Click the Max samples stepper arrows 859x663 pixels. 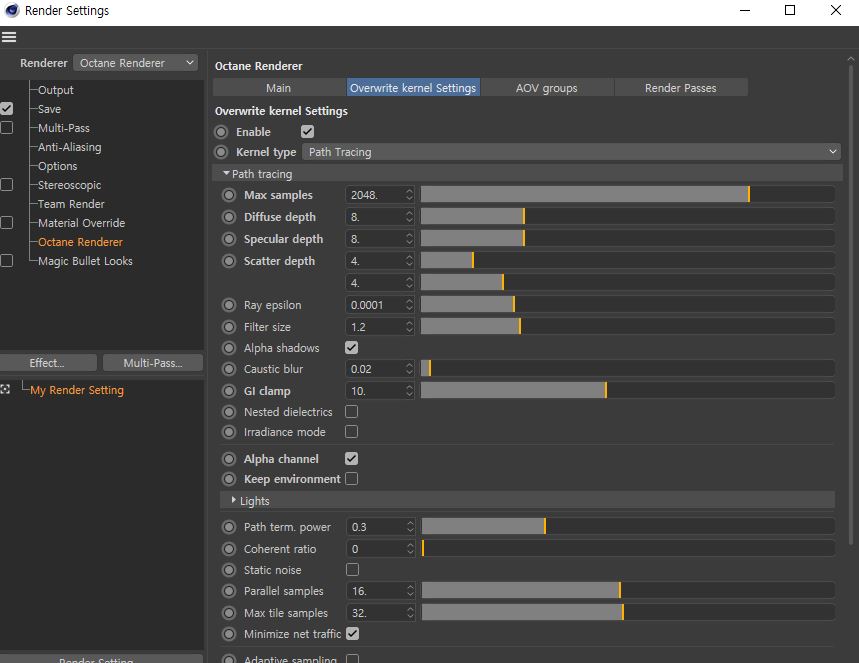point(409,195)
